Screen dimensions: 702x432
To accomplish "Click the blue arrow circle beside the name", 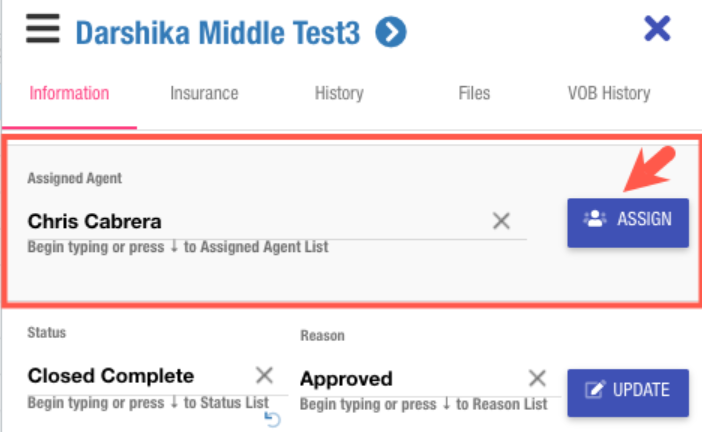I will pyautogui.click(x=391, y=33).
